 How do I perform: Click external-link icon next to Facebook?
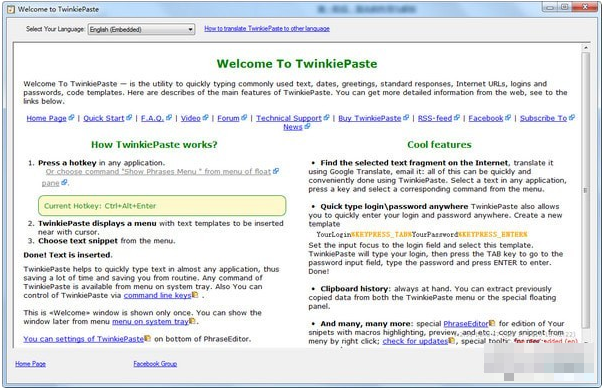pyautogui.click(x=508, y=118)
